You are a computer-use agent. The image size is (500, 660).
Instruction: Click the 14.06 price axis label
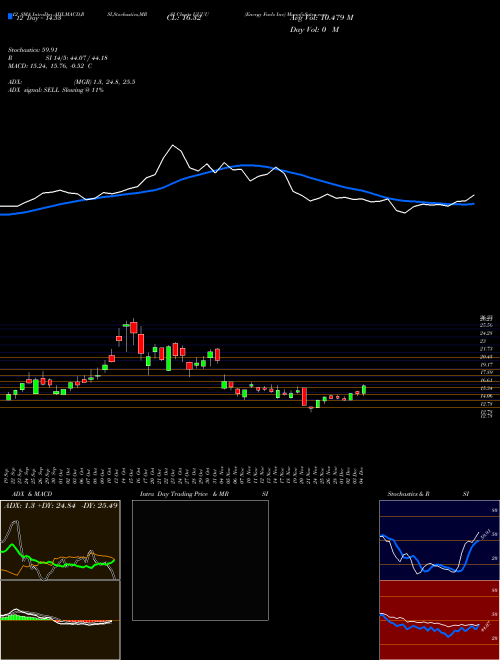click(x=487, y=396)
